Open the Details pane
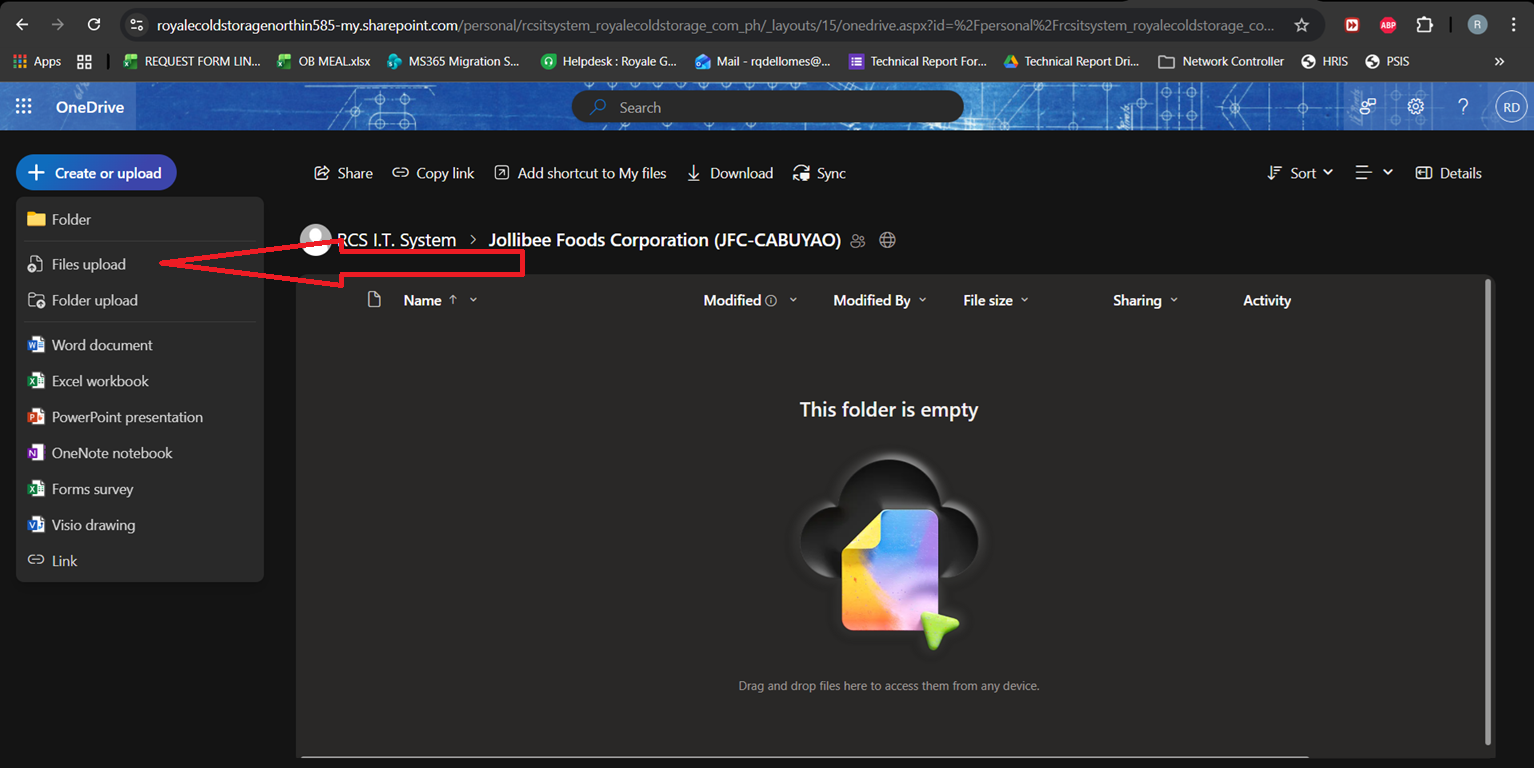This screenshot has height=768, width=1534. click(x=1449, y=173)
